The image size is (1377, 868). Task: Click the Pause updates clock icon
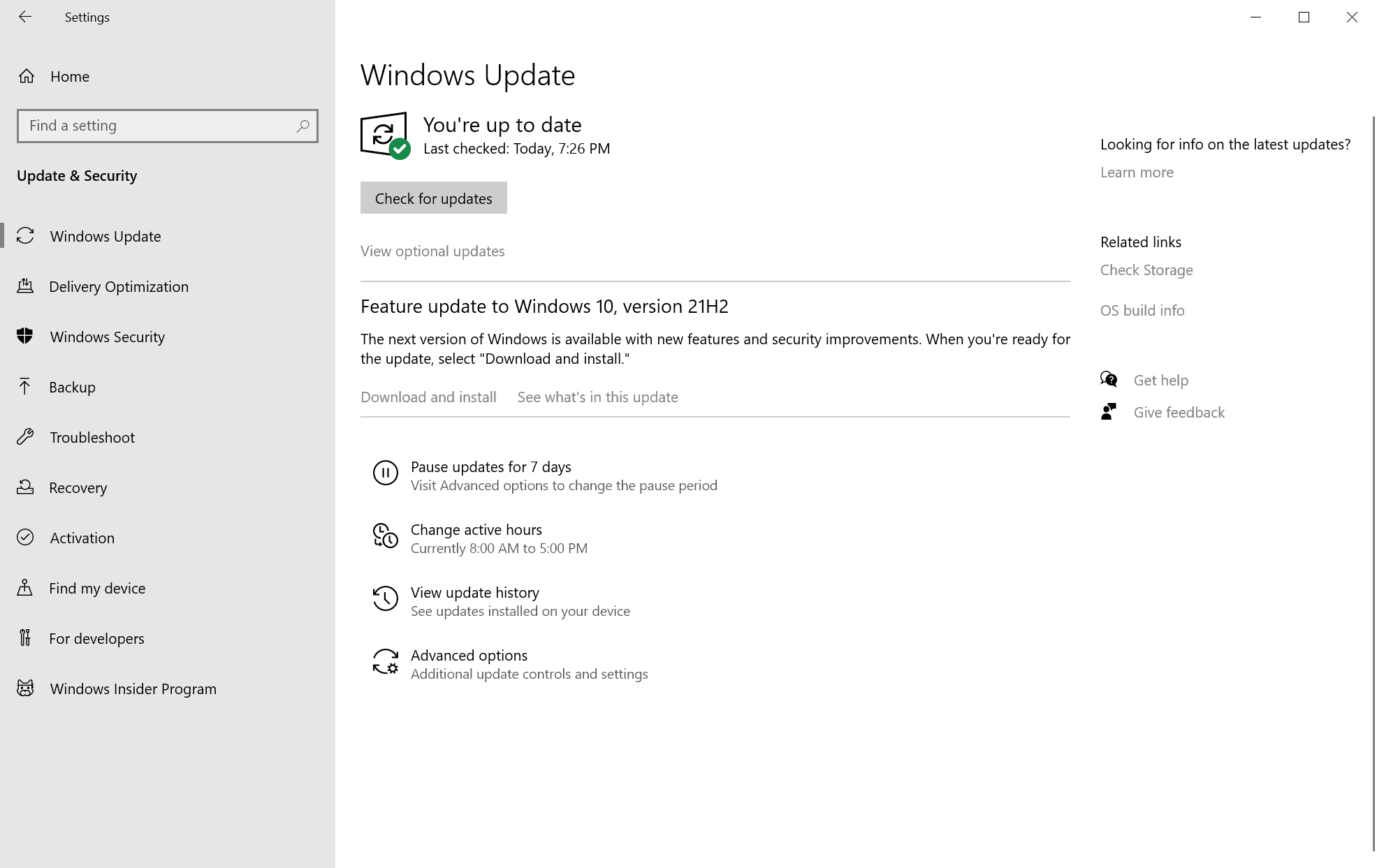385,472
